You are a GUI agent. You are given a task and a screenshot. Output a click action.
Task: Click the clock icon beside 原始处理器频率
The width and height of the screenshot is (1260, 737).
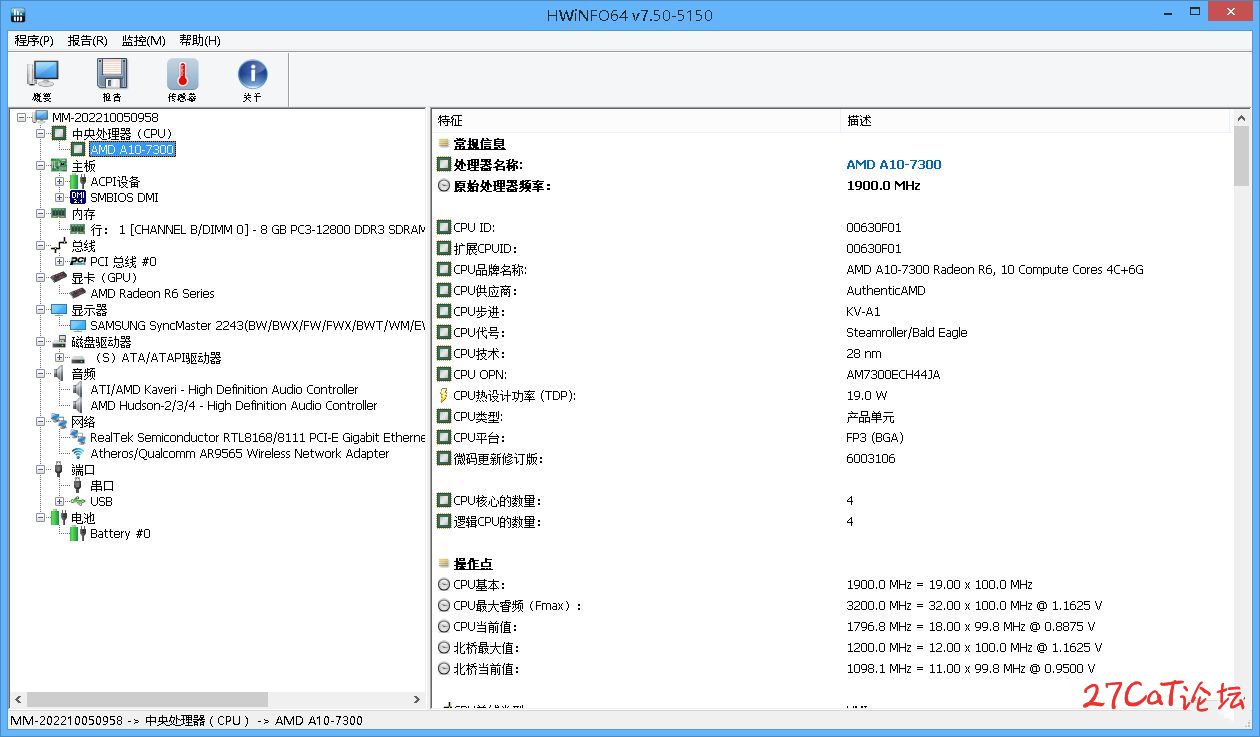pos(444,185)
